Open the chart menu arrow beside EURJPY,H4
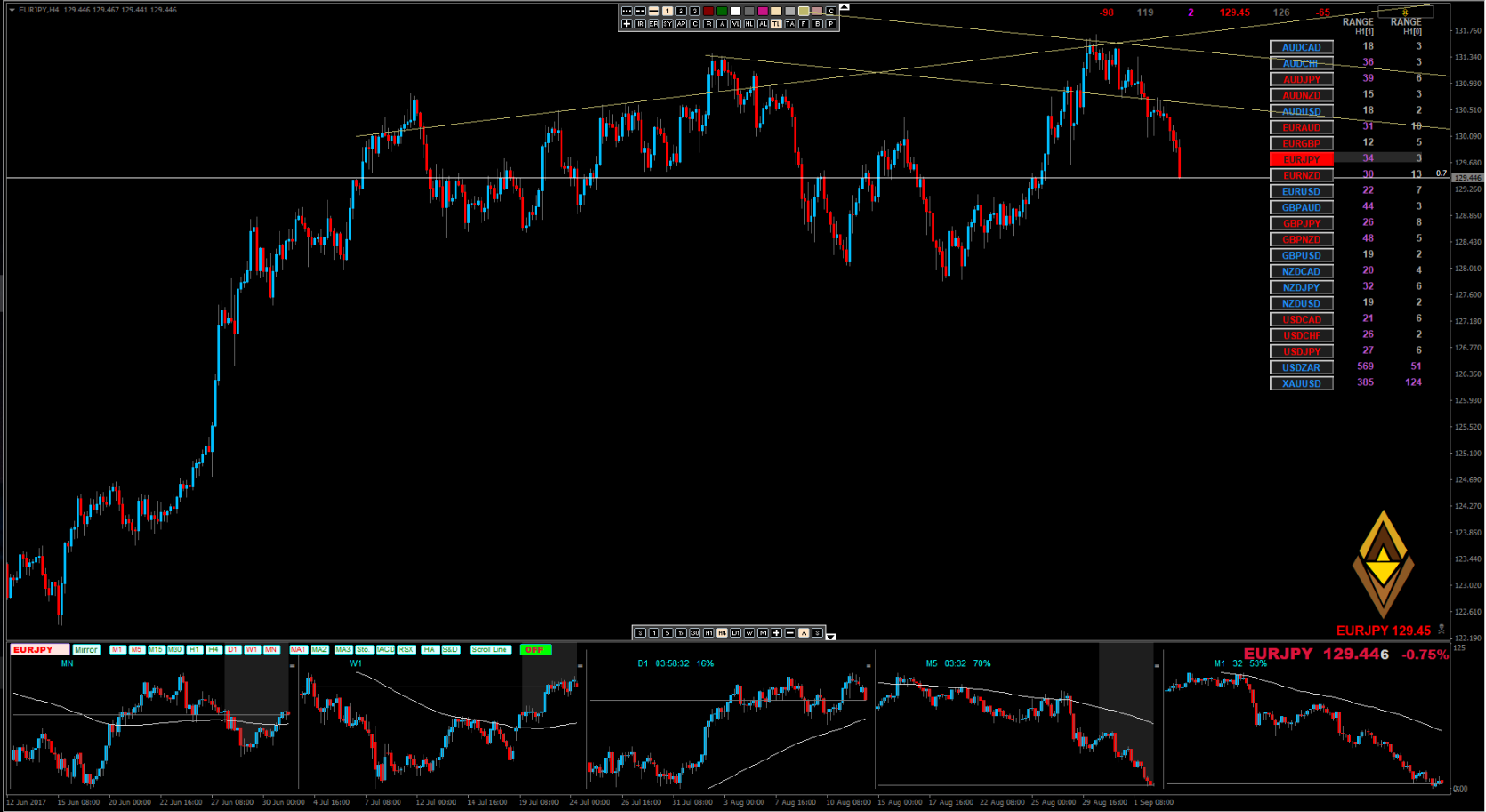 pos(12,10)
